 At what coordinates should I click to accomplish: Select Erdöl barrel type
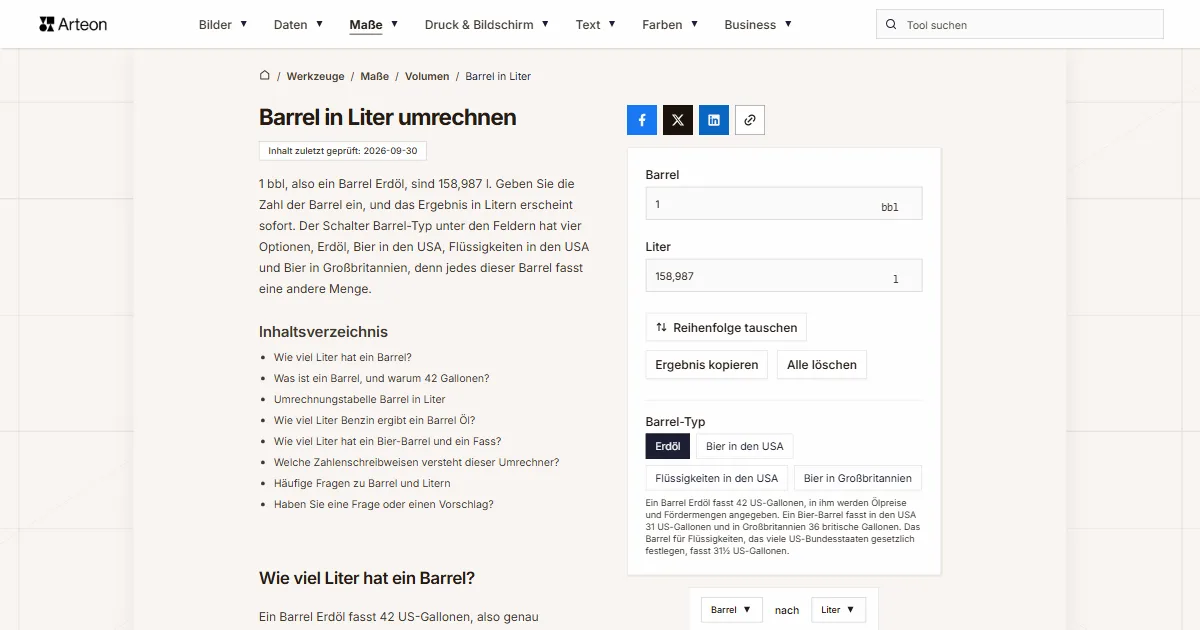point(668,446)
